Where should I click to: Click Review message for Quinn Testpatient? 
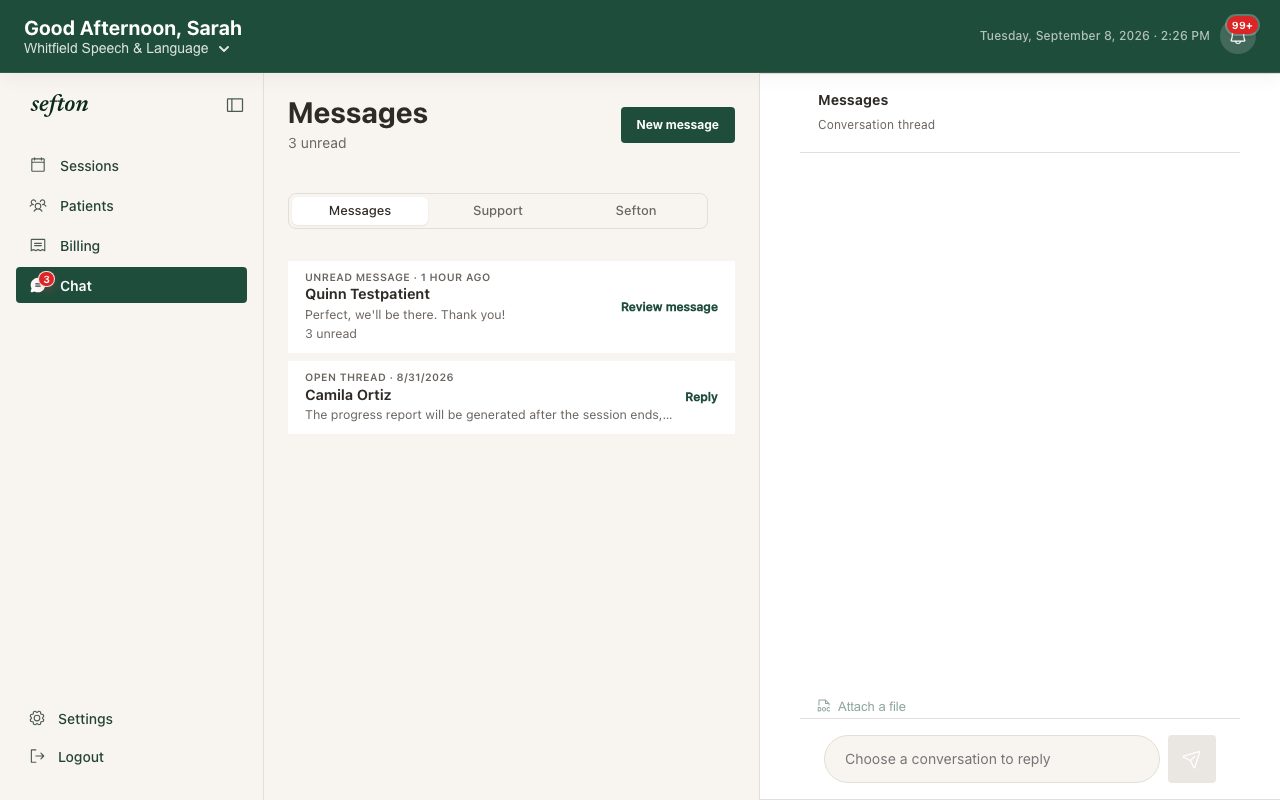(669, 307)
